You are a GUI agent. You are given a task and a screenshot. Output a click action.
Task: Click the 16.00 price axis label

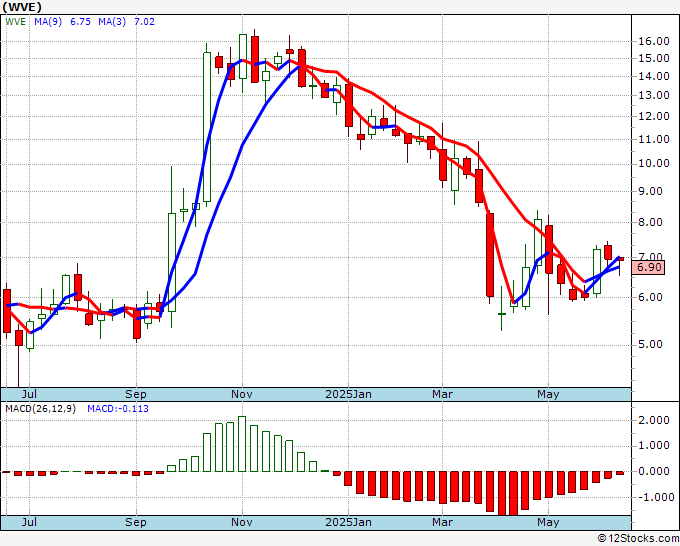coord(654,42)
